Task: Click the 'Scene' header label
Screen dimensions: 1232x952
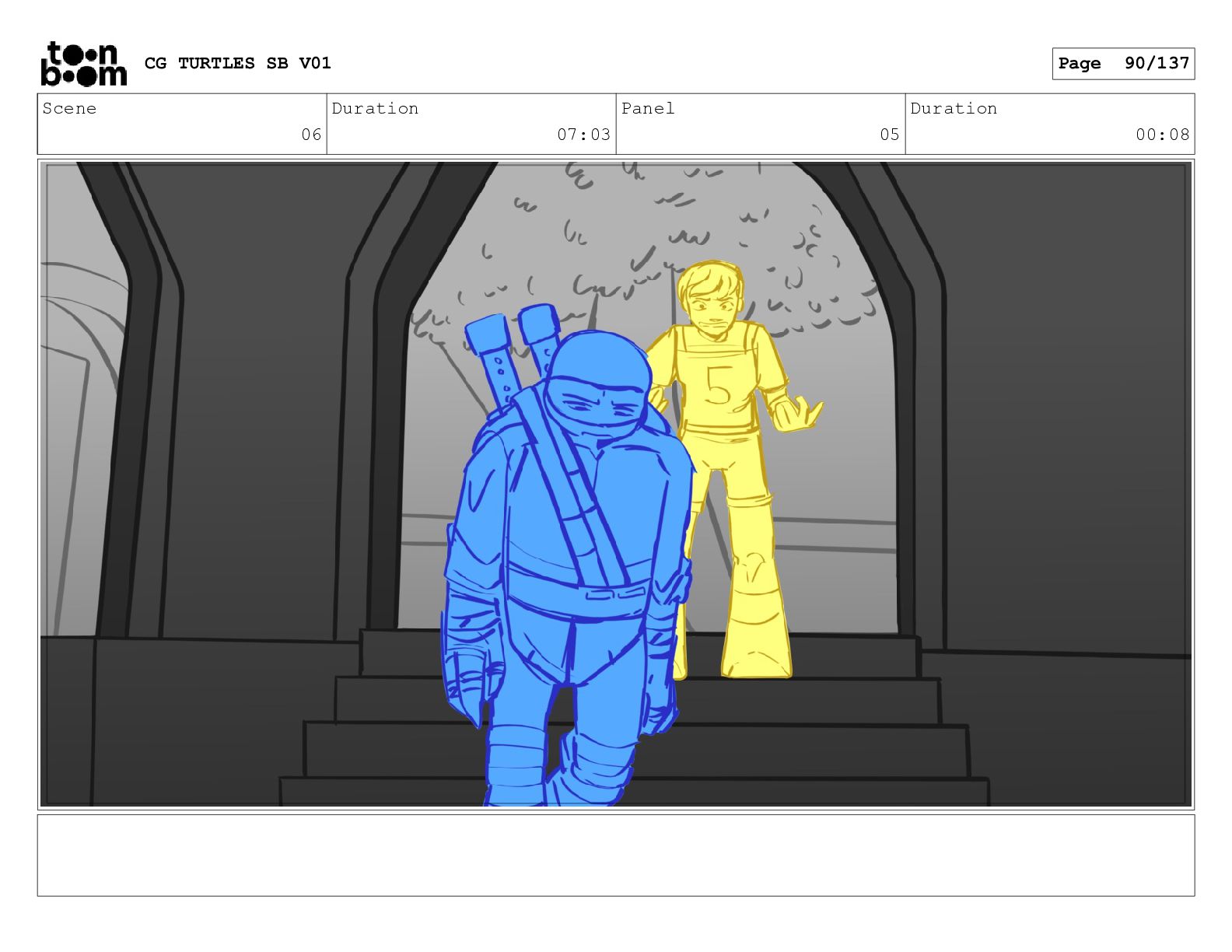Action: 69,108
